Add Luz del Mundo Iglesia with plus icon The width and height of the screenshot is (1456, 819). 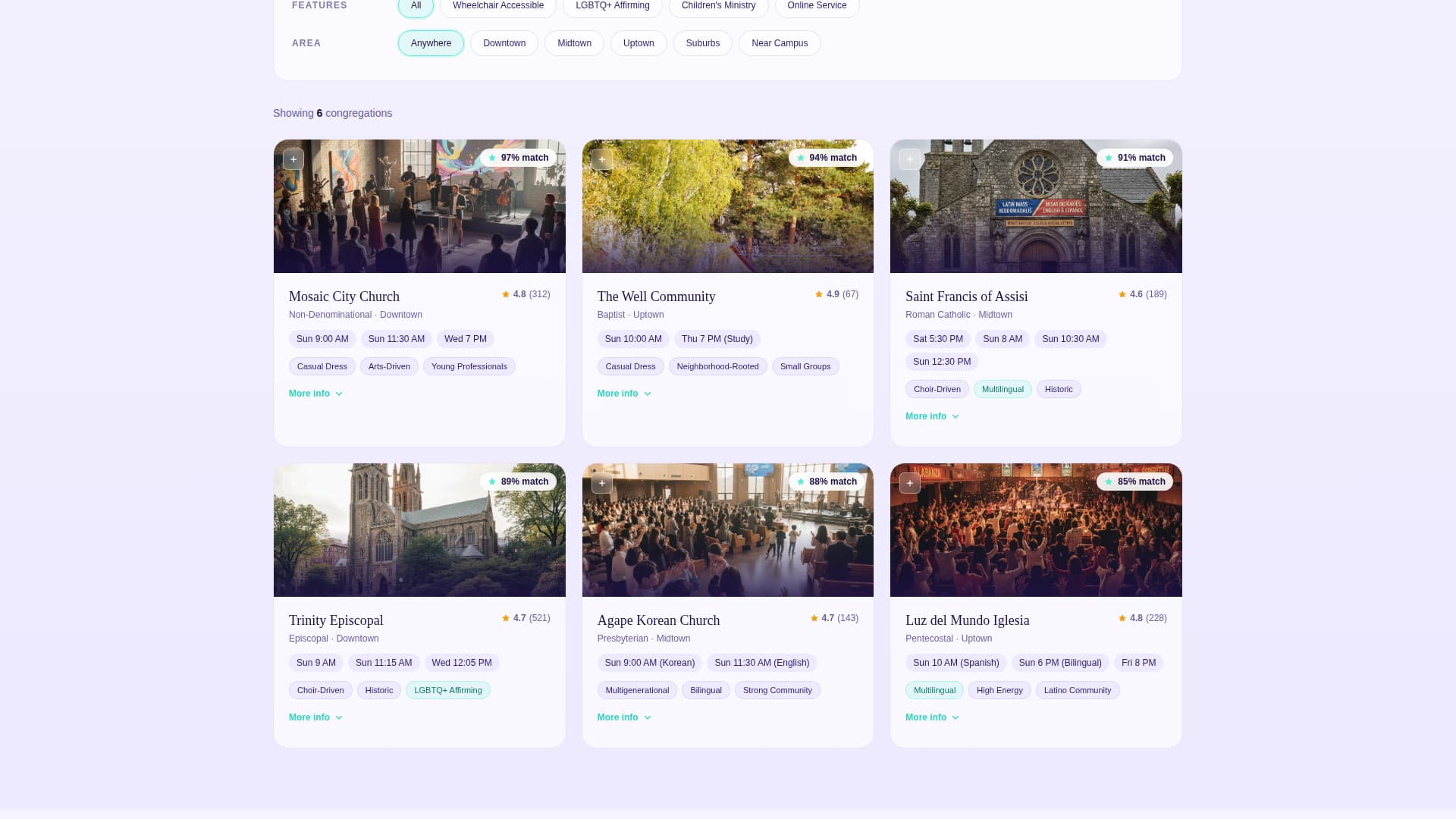click(x=910, y=483)
